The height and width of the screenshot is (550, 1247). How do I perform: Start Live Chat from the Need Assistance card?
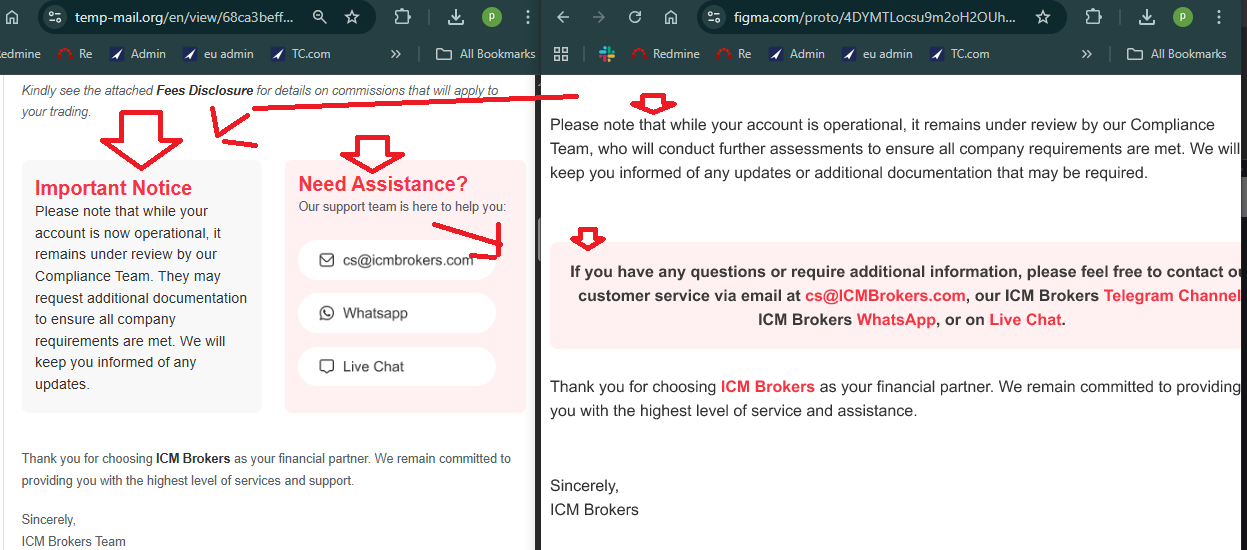coord(397,366)
